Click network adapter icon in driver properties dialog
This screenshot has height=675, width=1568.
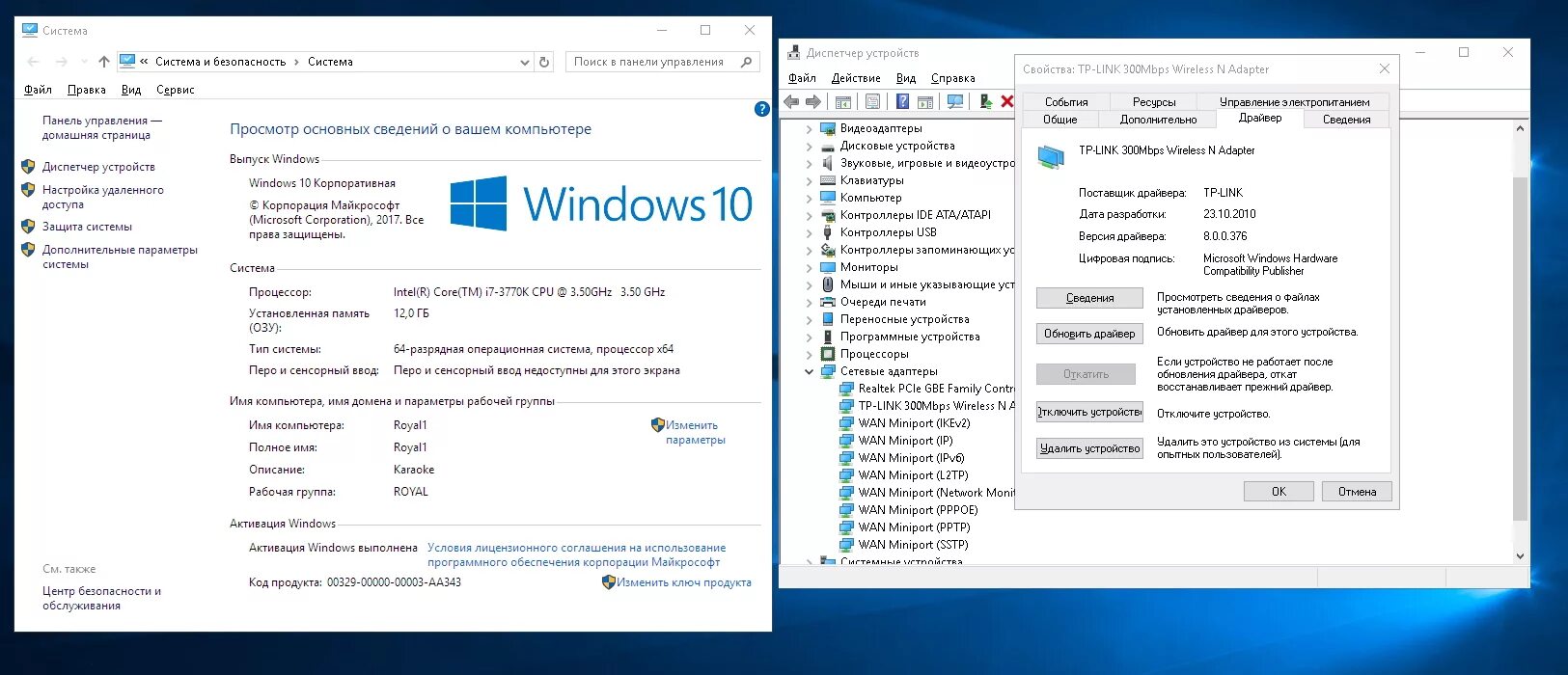click(1050, 155)
